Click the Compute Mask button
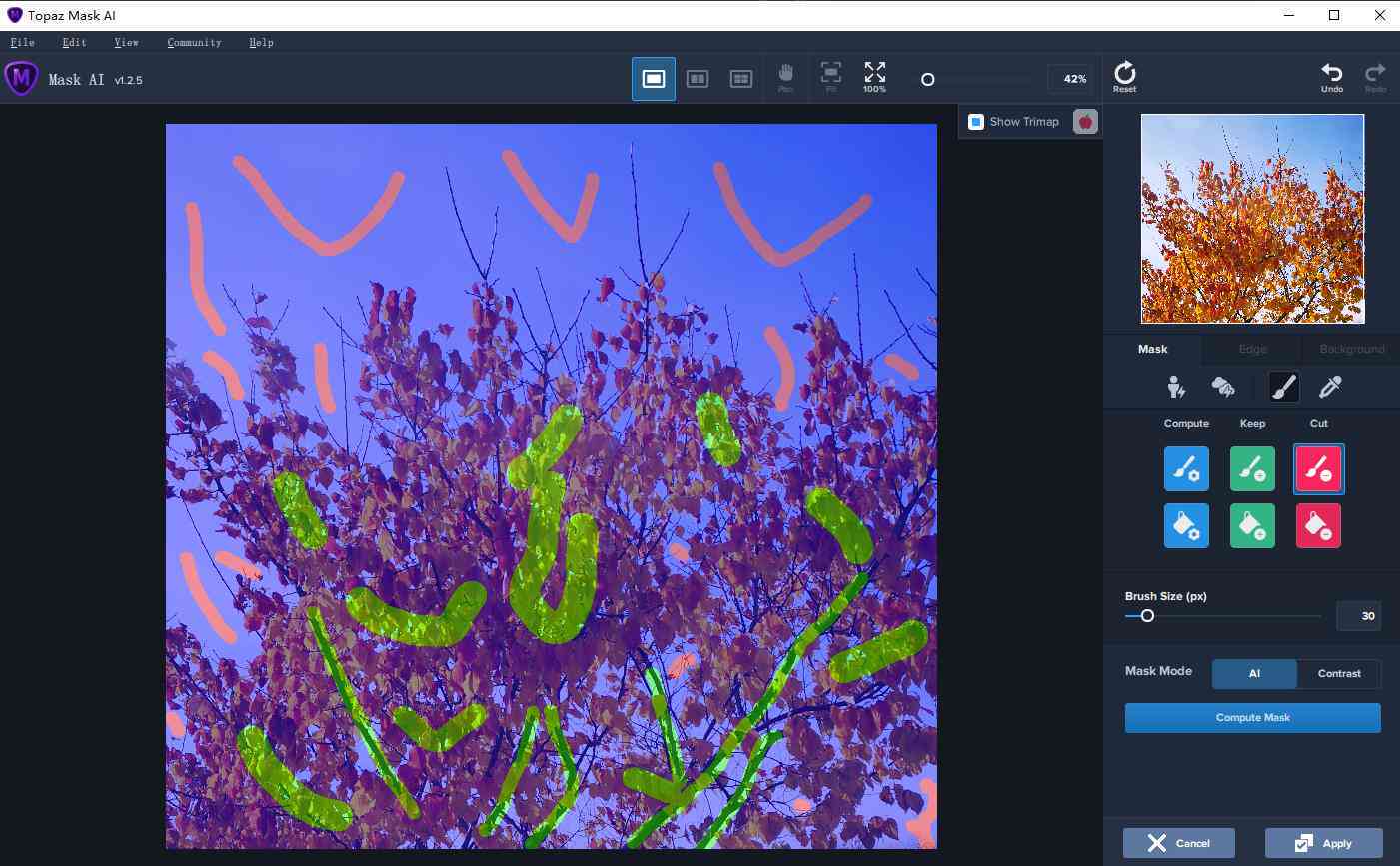 1252,717
